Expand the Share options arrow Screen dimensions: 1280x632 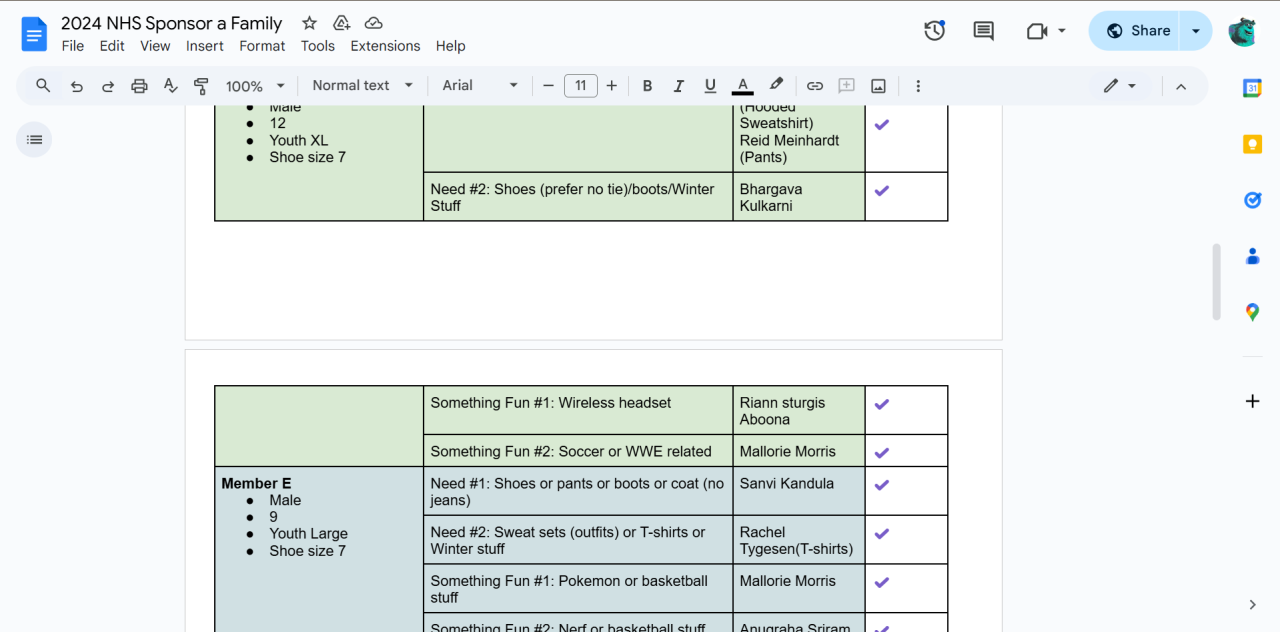coord(1196,31)
